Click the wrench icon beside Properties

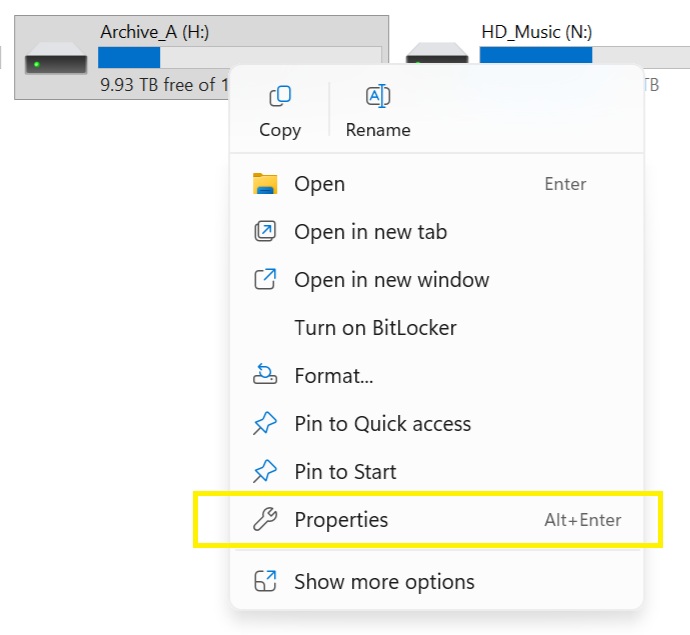click(265, 520)
